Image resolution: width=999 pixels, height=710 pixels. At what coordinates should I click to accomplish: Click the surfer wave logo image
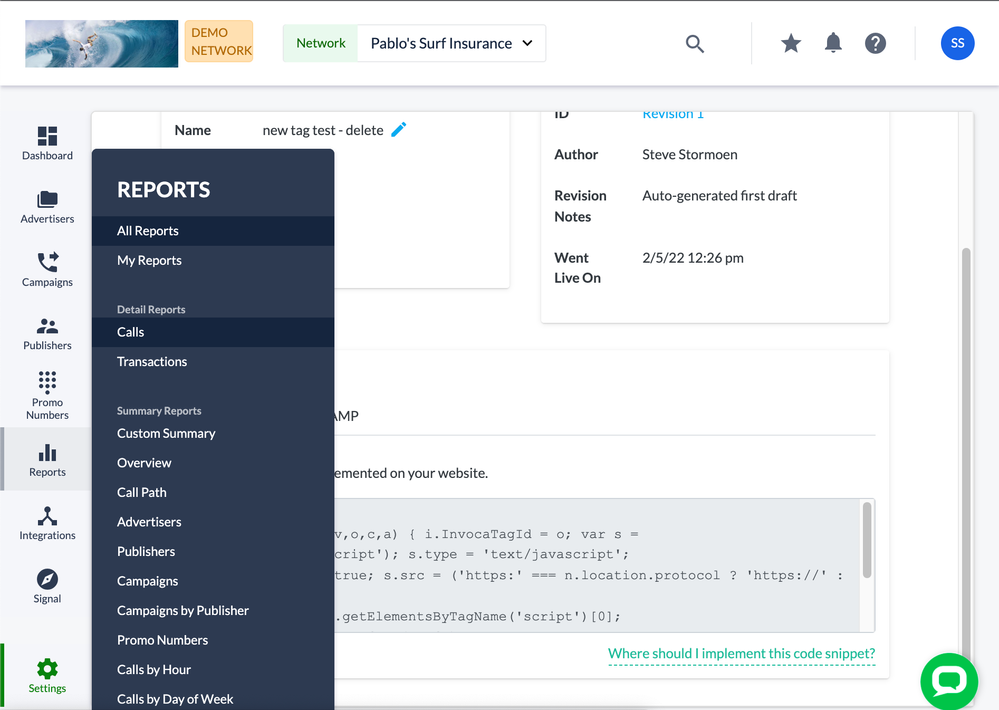coord(102,43)
